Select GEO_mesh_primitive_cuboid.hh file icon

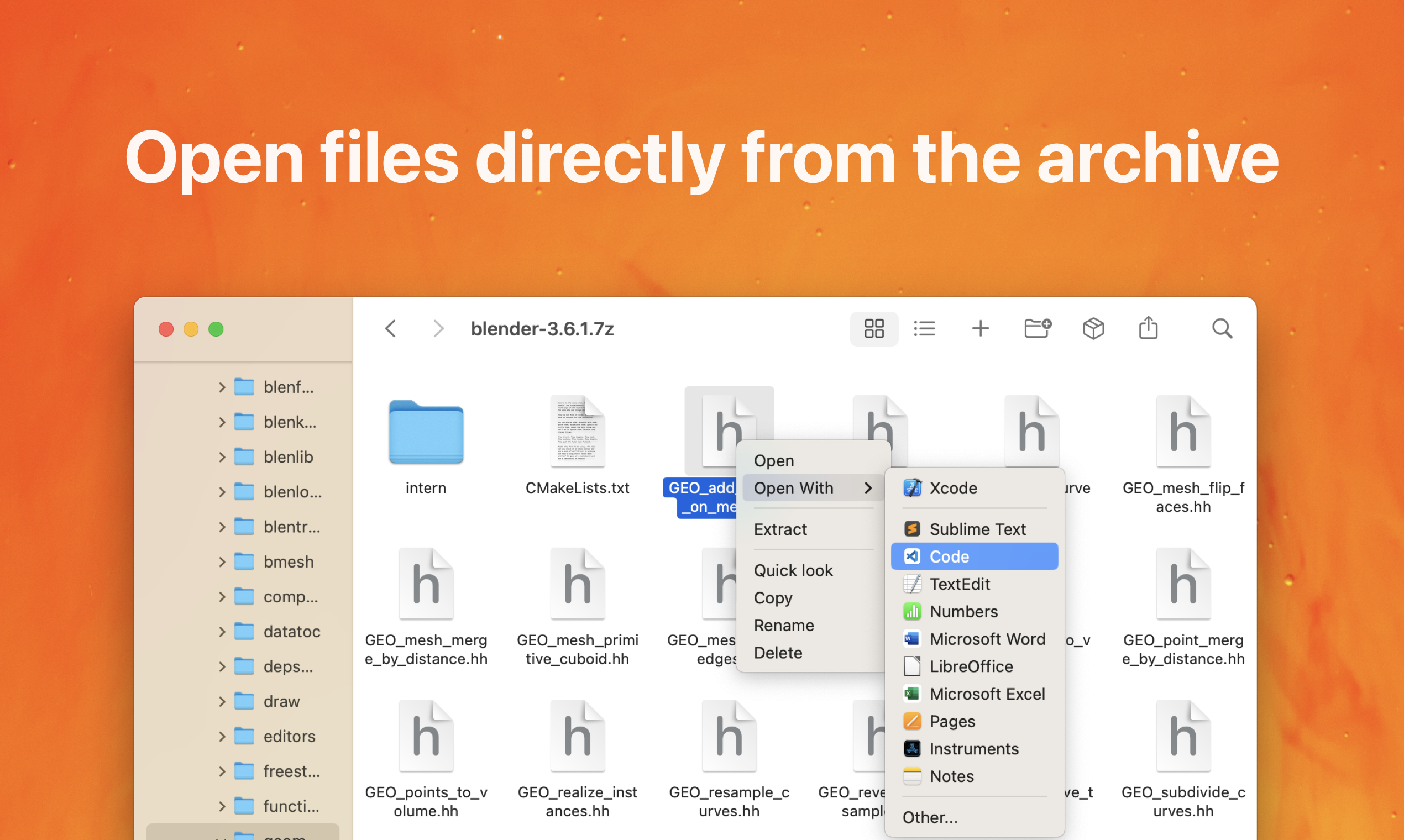[578, 584]
